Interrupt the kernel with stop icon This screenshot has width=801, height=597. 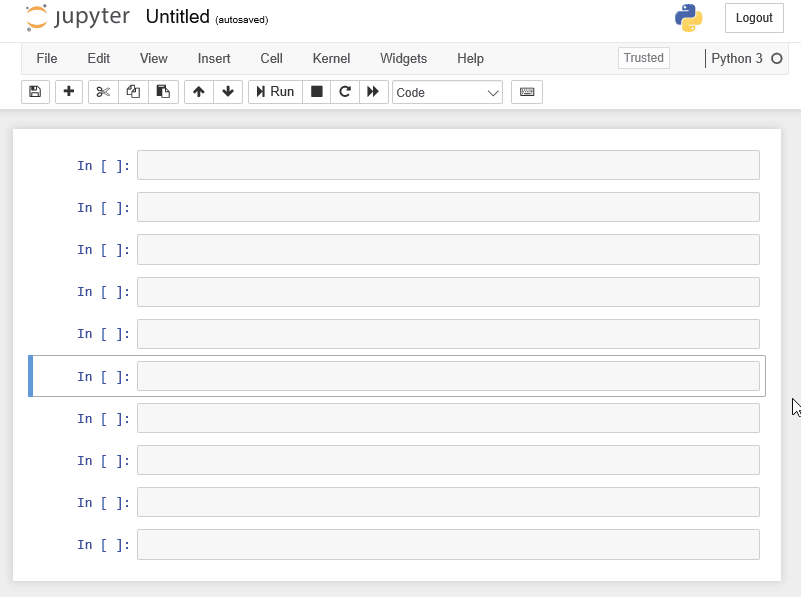pos(317,92)
